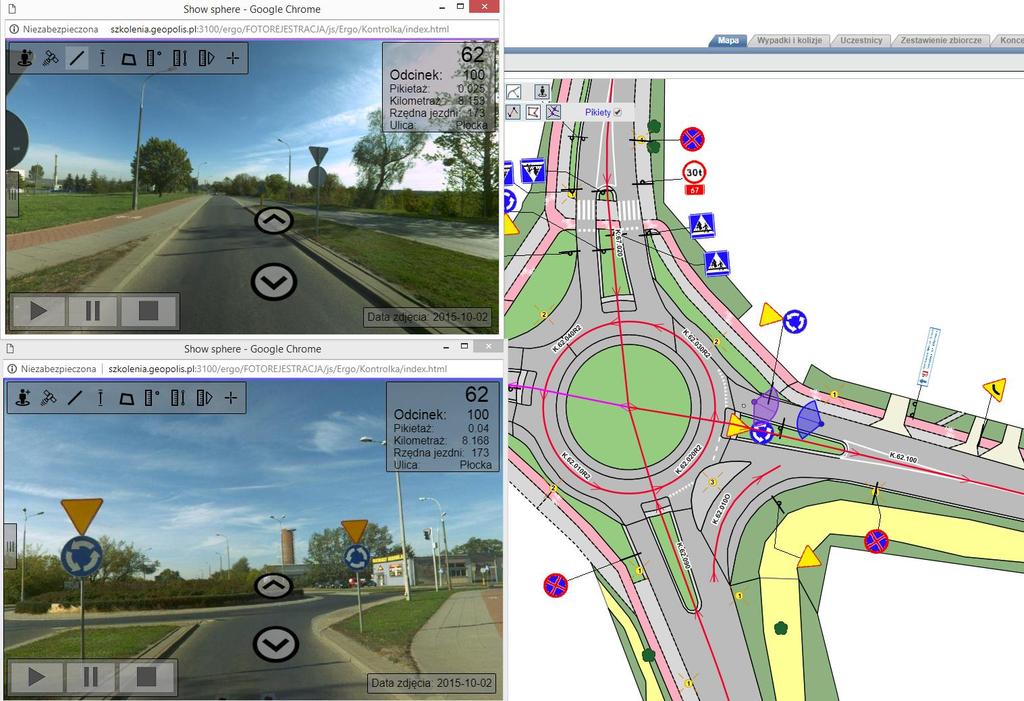Select the height measure tool in top window
Image resolution: width=1024 pixels, height=701 pixels.
click(x=103, y=58)
